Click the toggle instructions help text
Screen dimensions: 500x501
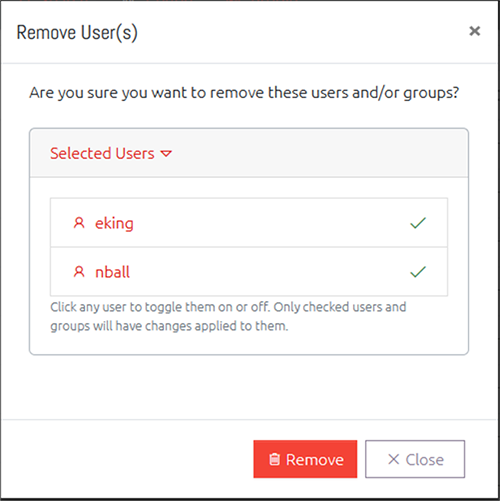[x=228, y=316]
